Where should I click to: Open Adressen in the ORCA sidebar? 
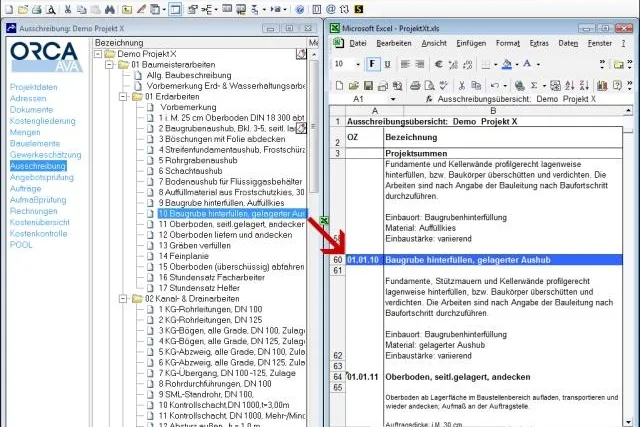pos(28,98)
